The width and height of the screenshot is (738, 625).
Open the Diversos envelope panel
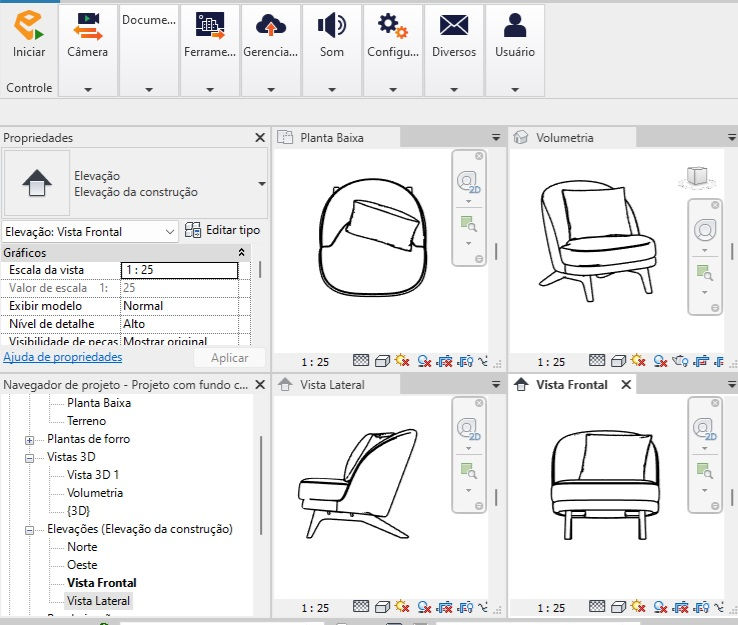(x=454, y=50)
